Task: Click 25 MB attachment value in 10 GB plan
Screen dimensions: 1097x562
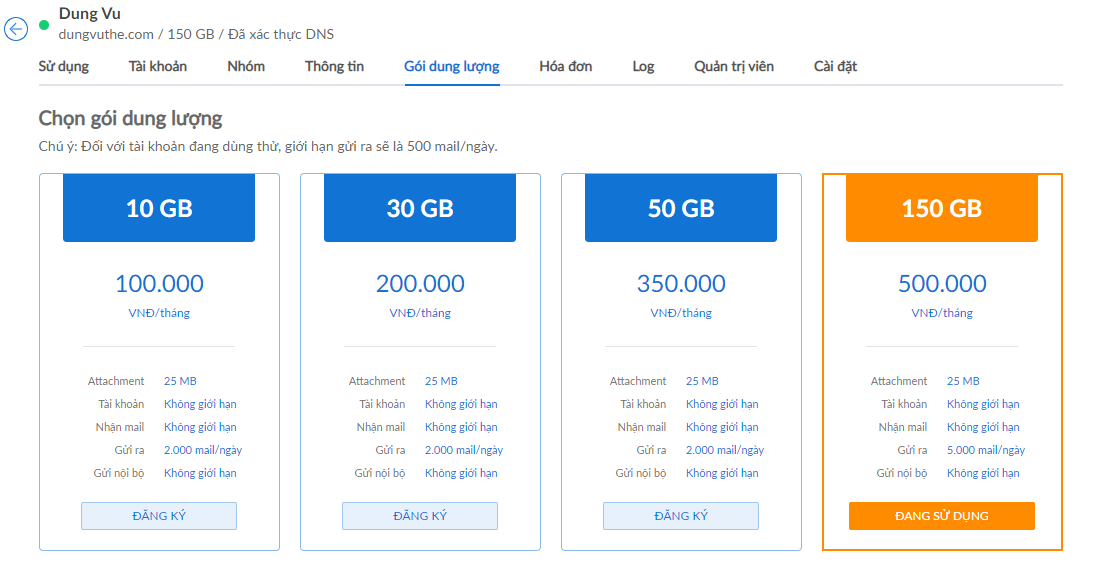Action: coord(181,381)
